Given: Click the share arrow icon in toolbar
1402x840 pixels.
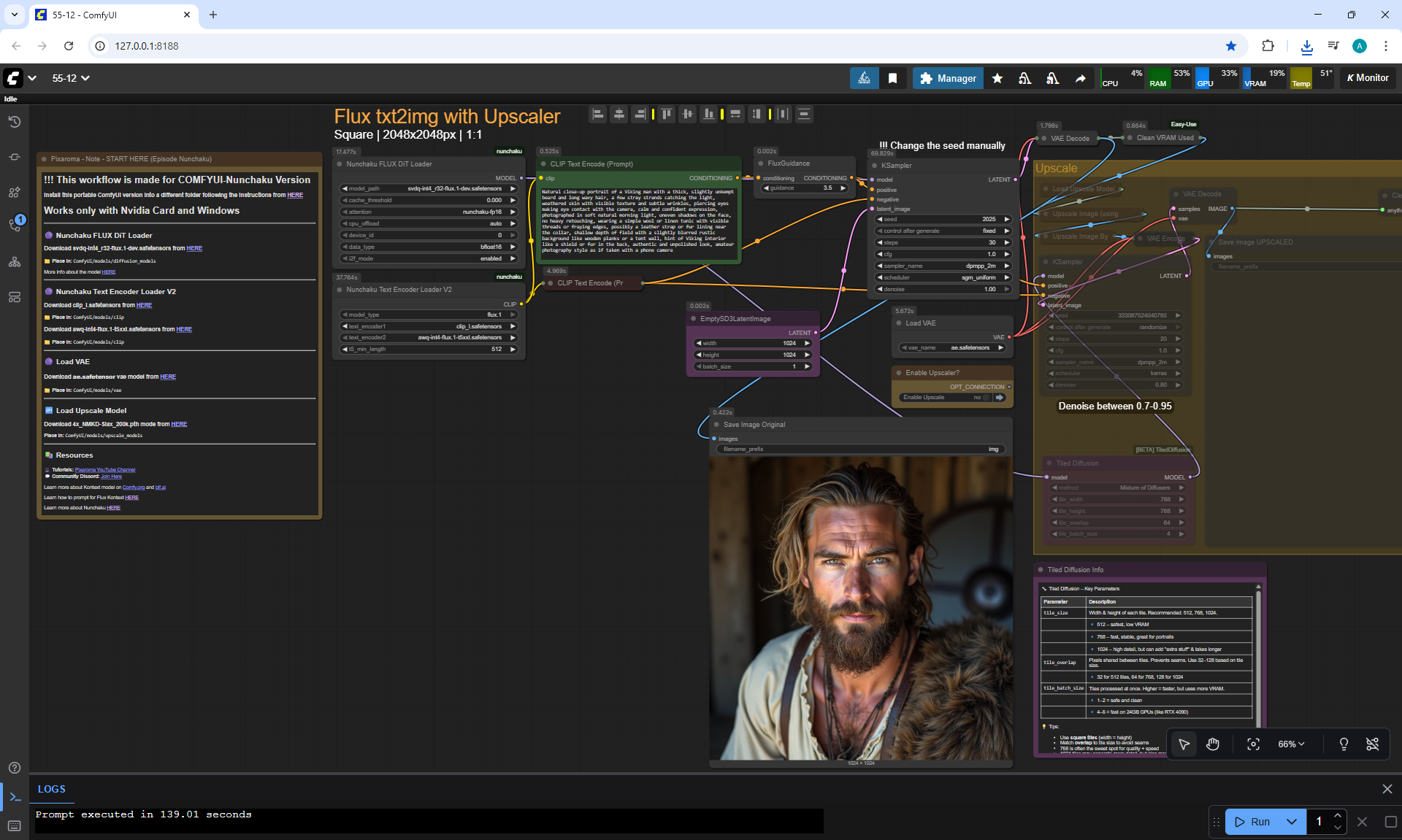Looking at the screenshot, I should pos(1080,78).
